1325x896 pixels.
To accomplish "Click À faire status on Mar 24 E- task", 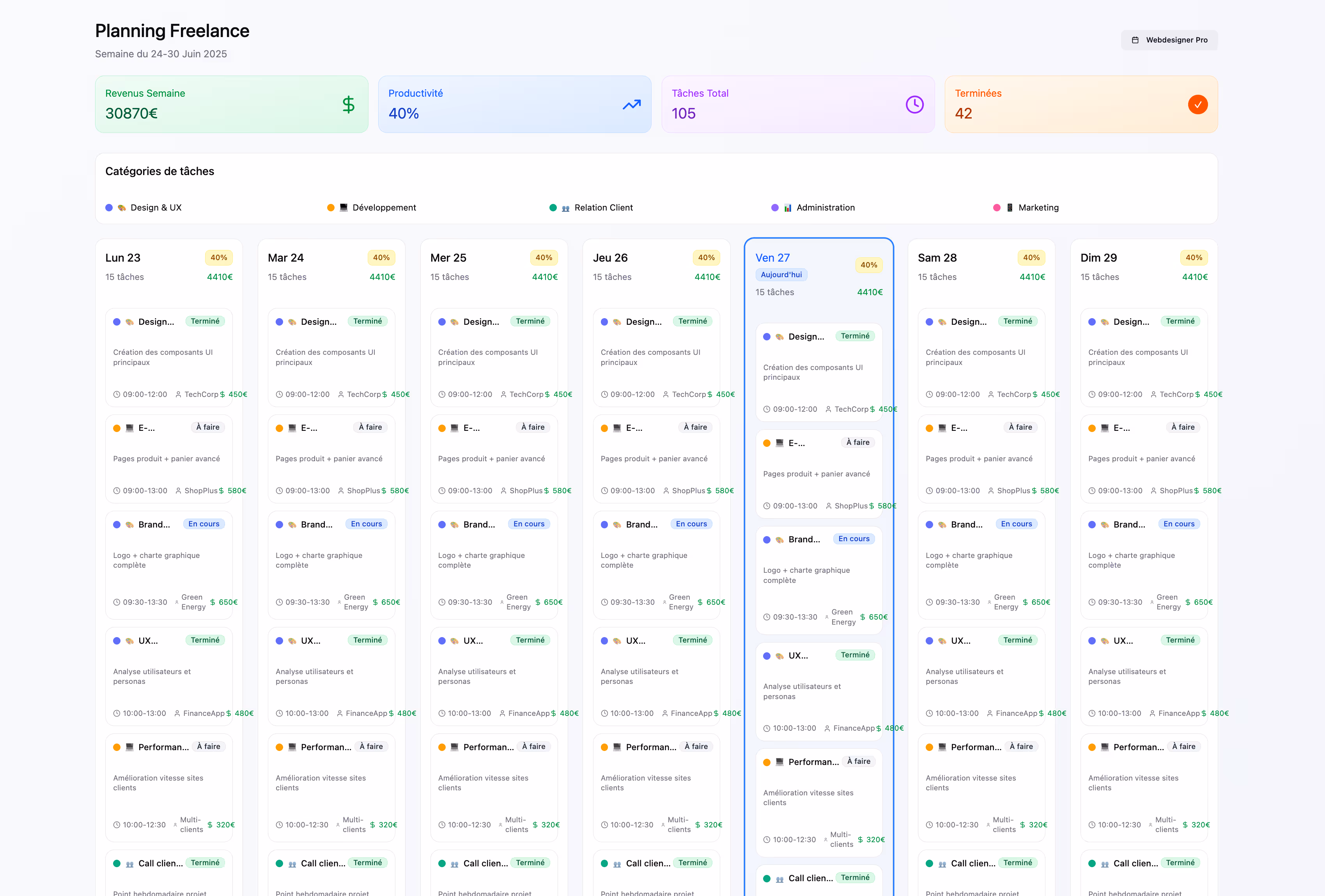I will pyautogui.click(x=370, y=427).
